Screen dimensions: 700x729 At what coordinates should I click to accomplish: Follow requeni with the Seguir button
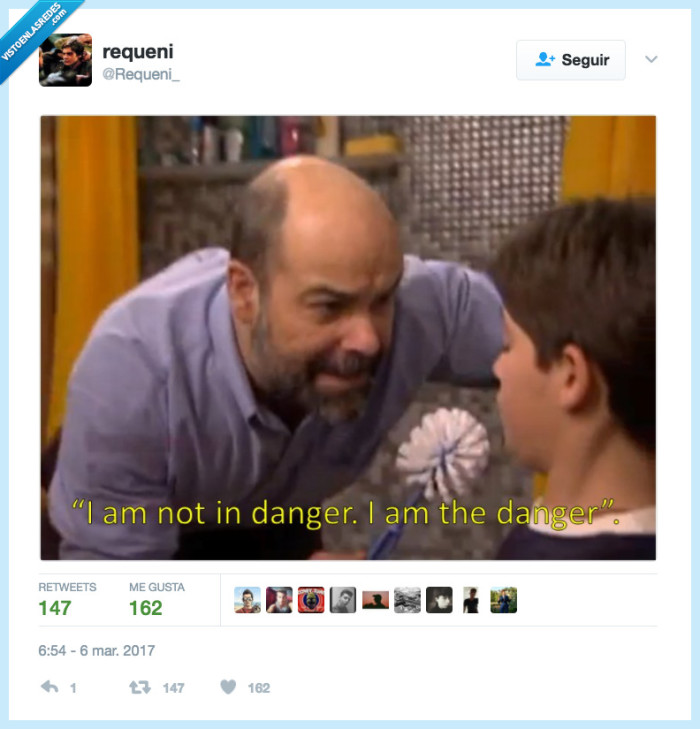(x=571, y=60)
